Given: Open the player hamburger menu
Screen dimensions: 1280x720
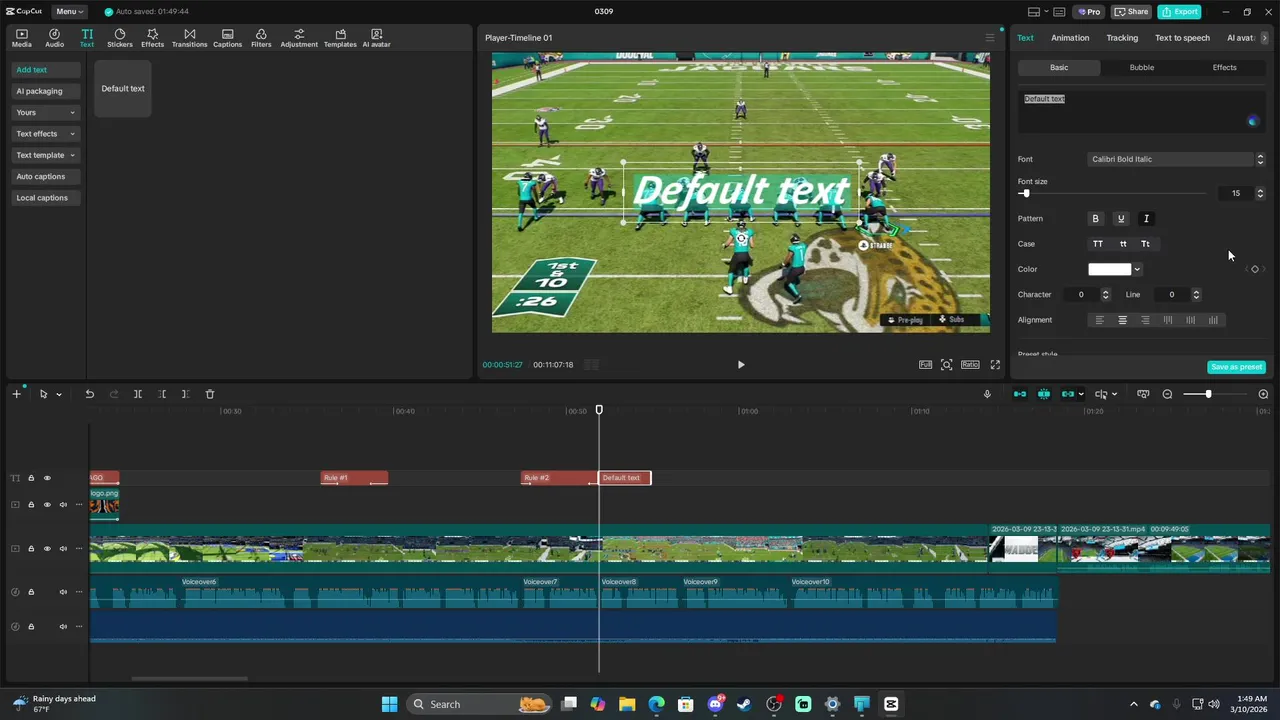Looking at the screenshot, I should pos(990,38).
